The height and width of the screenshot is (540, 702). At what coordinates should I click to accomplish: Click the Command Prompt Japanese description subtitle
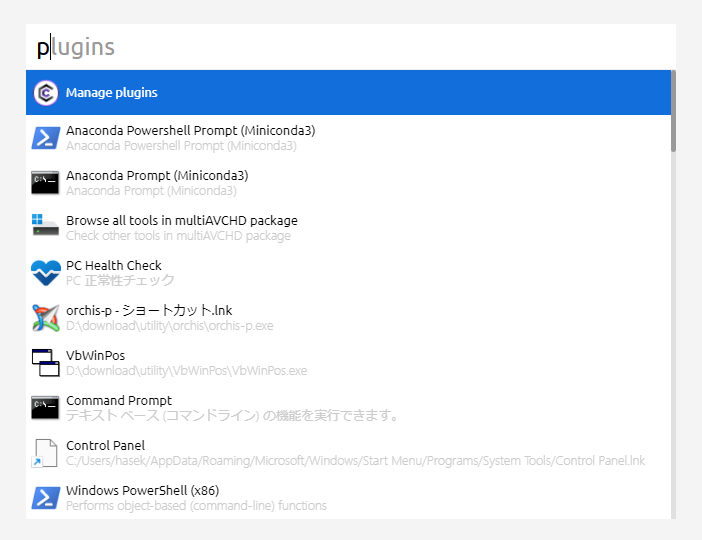233,416
